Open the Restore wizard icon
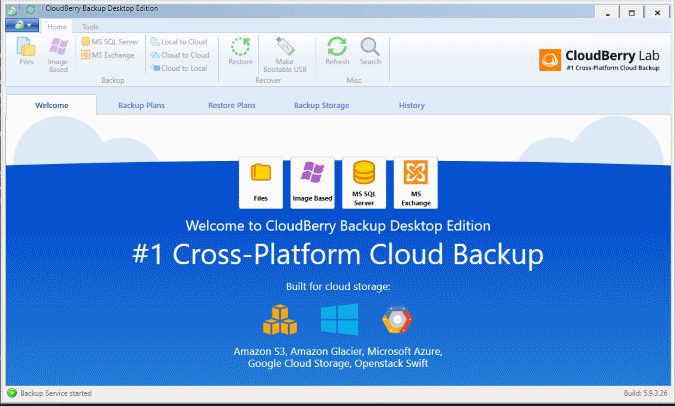The width and height of the screenshot is (675, 406). (x=240, y=51)
